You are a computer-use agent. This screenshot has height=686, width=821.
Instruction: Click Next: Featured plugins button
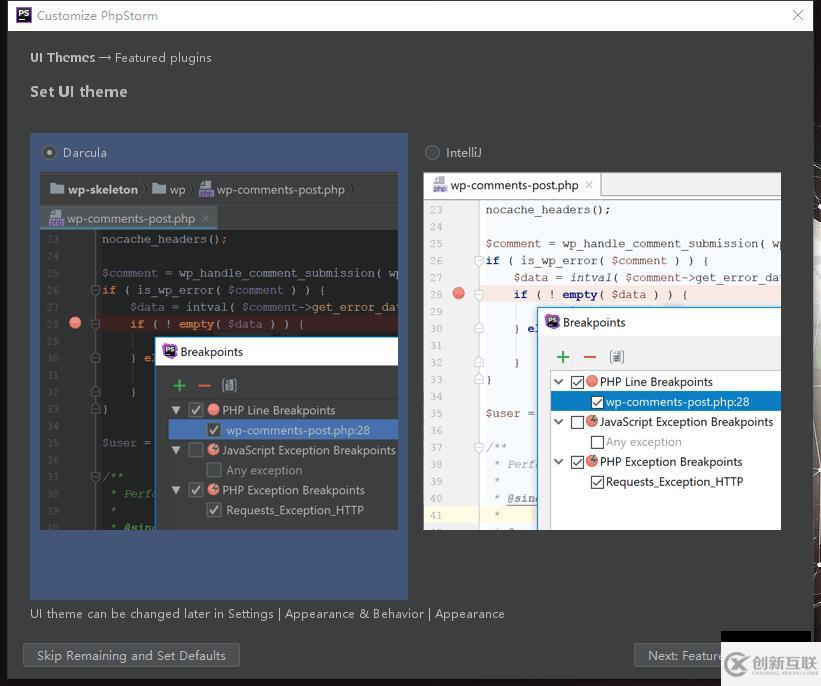pos(680,656)
